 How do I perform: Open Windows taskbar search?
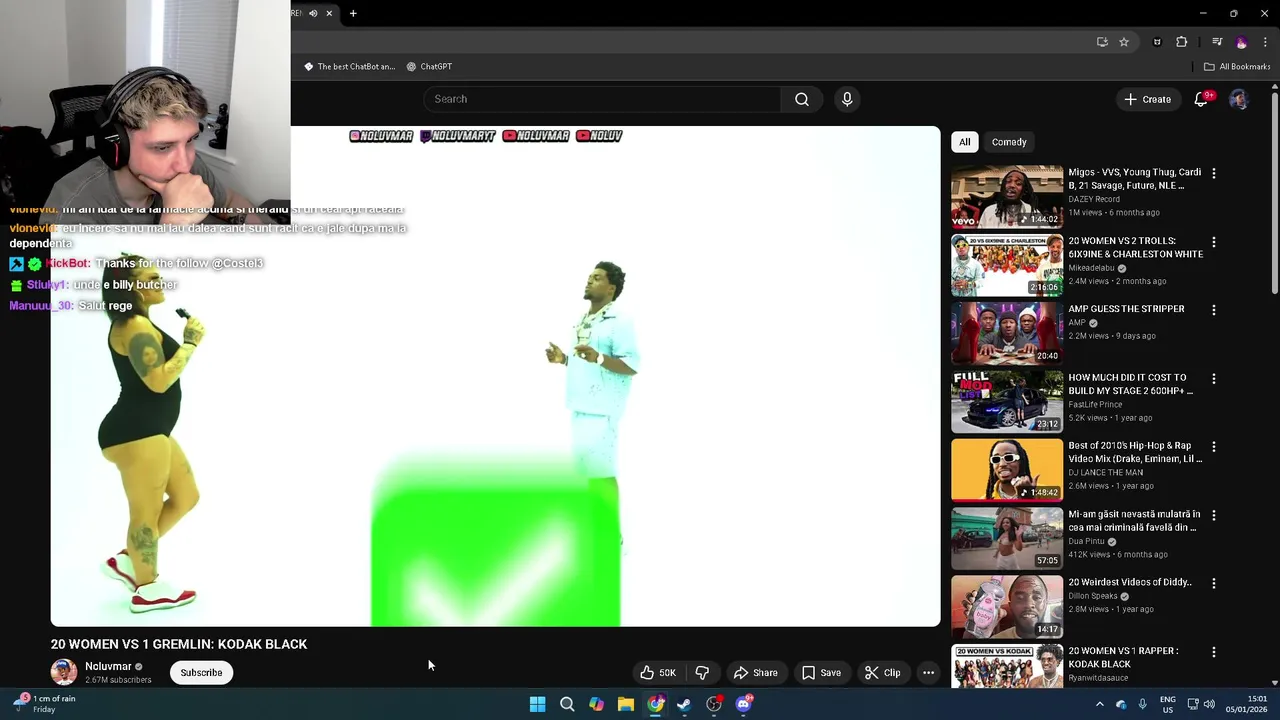tap(567, 704)
